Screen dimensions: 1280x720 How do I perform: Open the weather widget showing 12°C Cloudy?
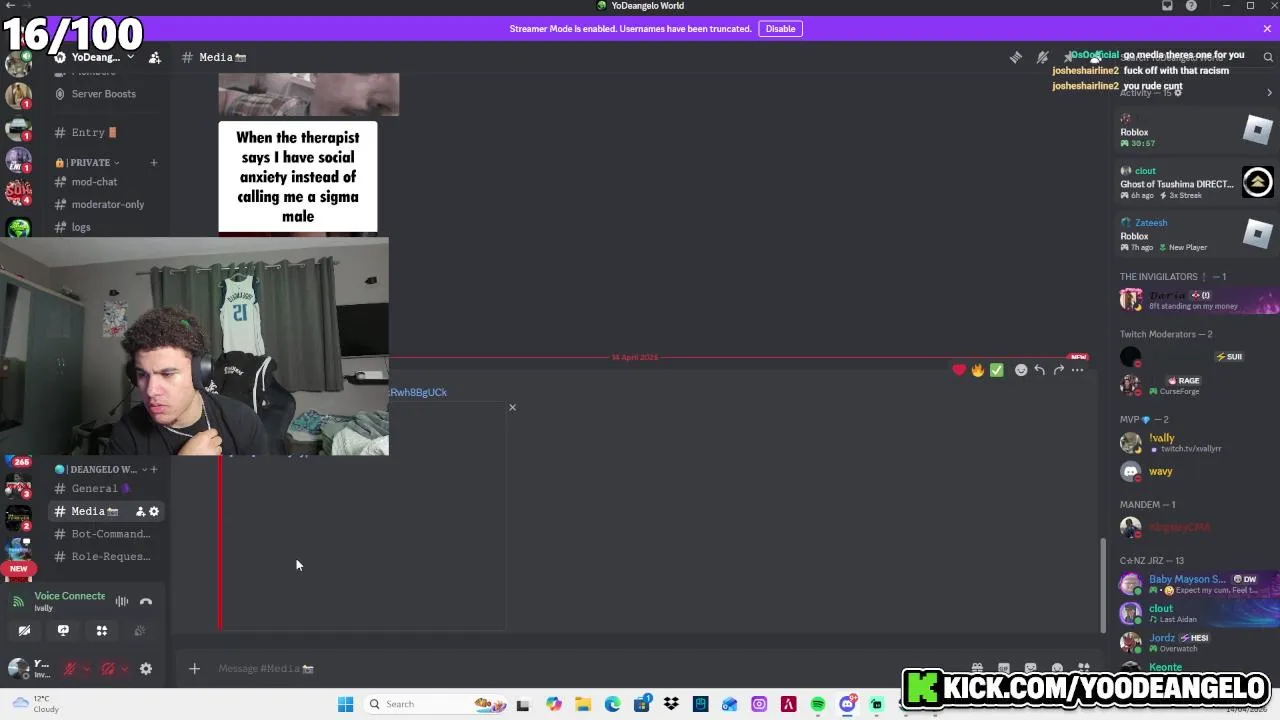[35, 704]
